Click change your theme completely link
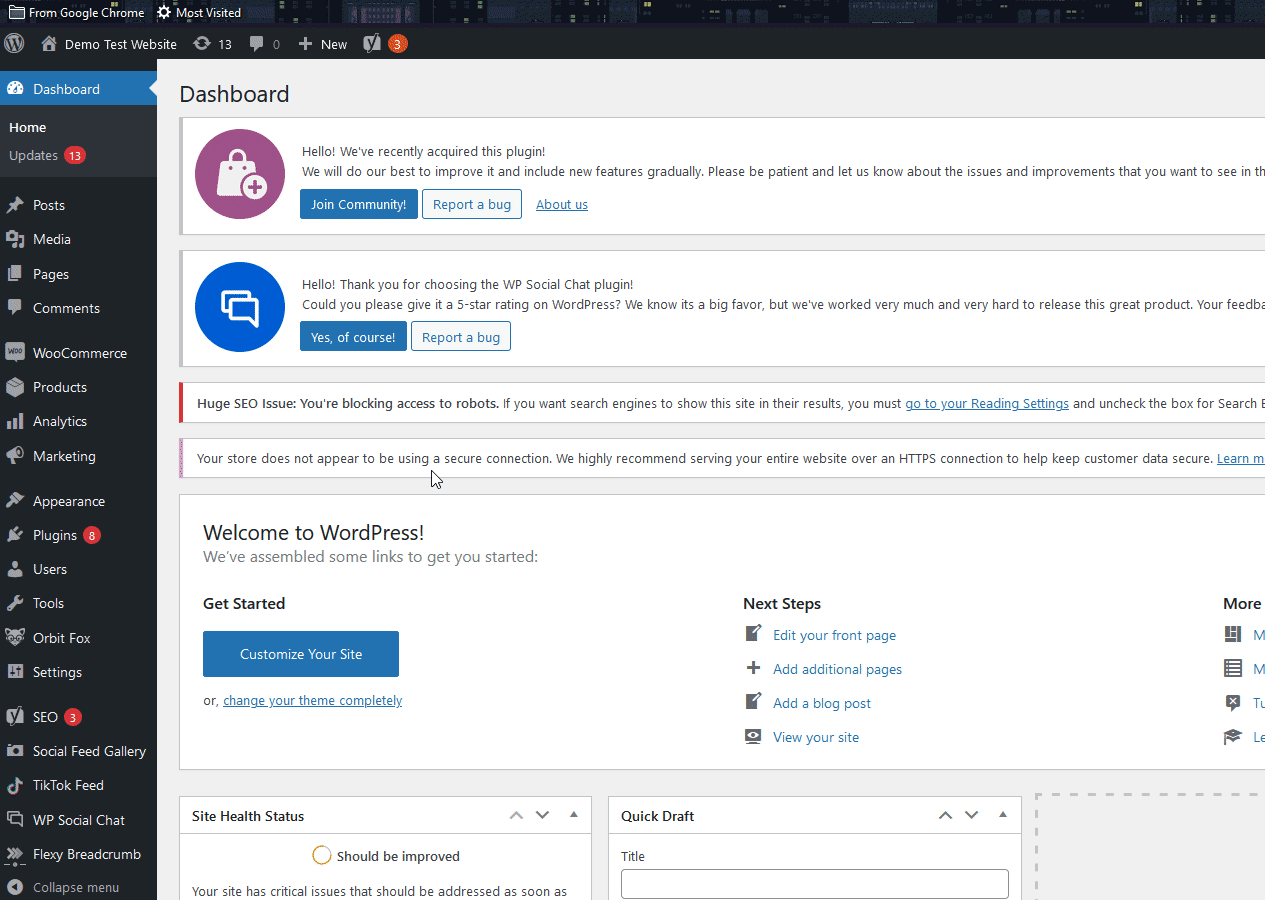 (312, 700)
